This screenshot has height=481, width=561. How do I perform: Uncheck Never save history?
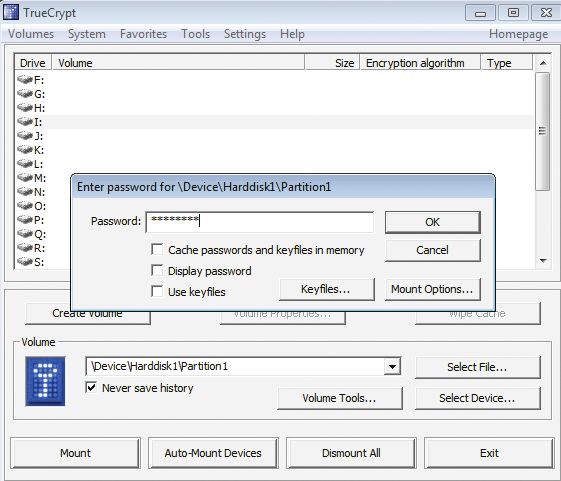point(91,387)
